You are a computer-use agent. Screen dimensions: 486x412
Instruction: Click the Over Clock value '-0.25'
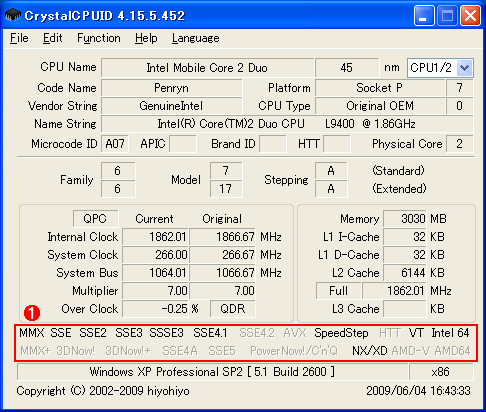(155, 309)
